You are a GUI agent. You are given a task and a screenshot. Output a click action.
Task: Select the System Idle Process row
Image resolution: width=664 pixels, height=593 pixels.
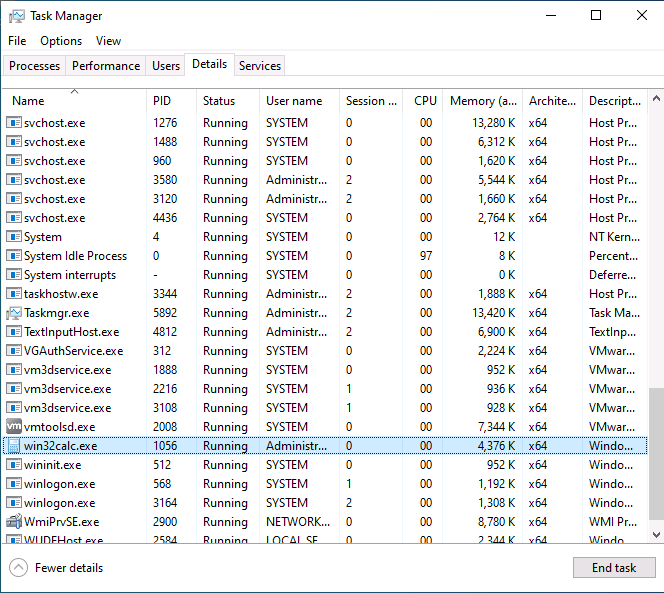[x=75, y=256]
